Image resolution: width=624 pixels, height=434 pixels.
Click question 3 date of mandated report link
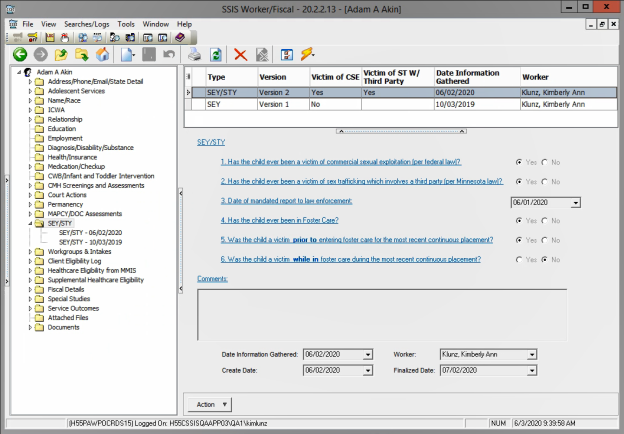pos(287,201)
